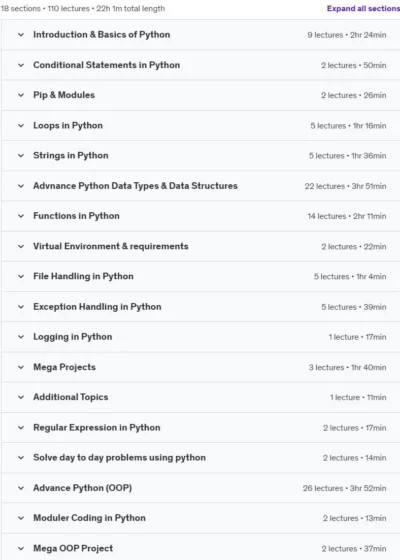This screenshot has height=560, width=400.
Task: Click chevron beside Pip & Modules
Action: point(21,95)
